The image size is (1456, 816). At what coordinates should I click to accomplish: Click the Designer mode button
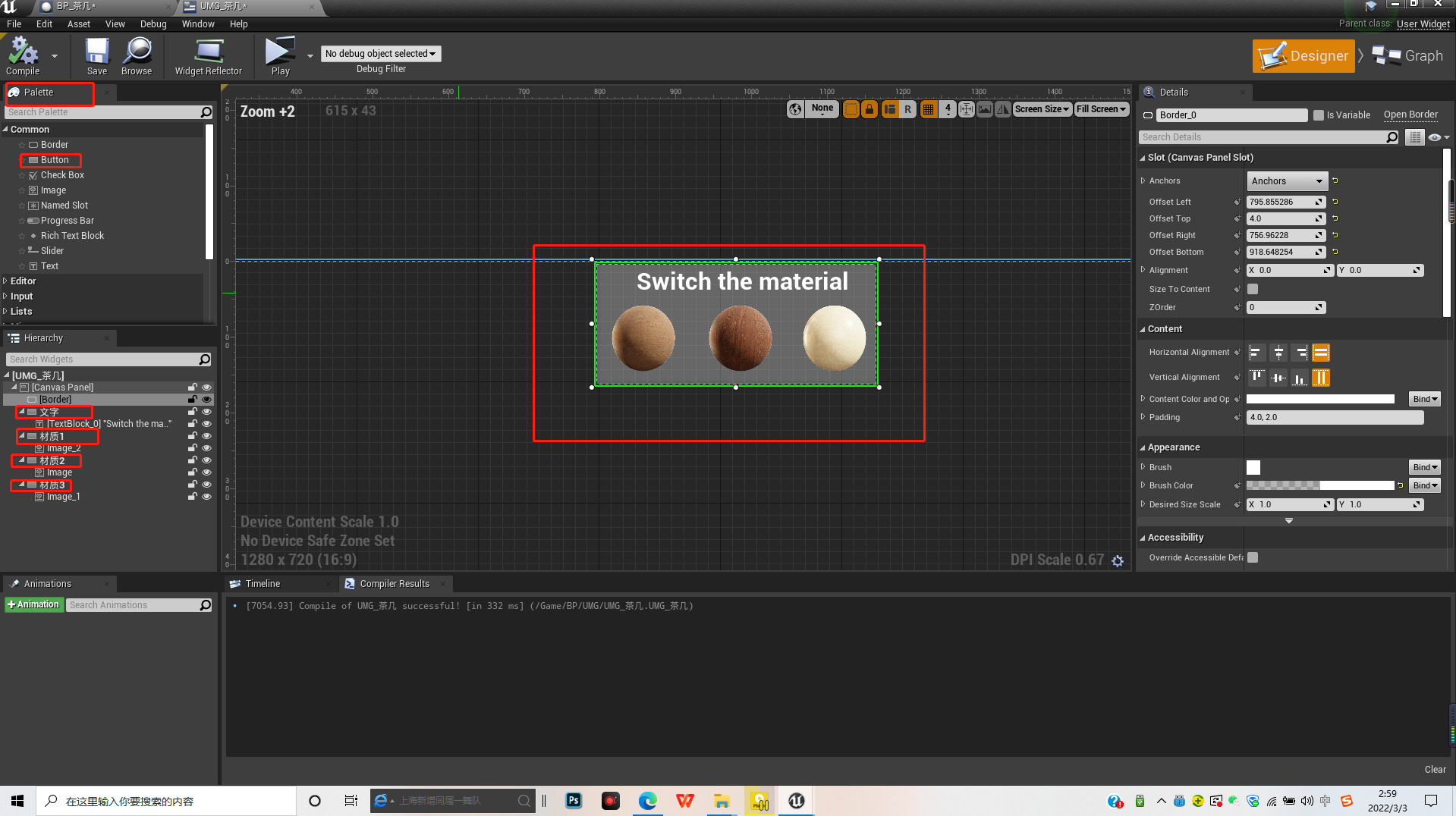click(1303, 55)
